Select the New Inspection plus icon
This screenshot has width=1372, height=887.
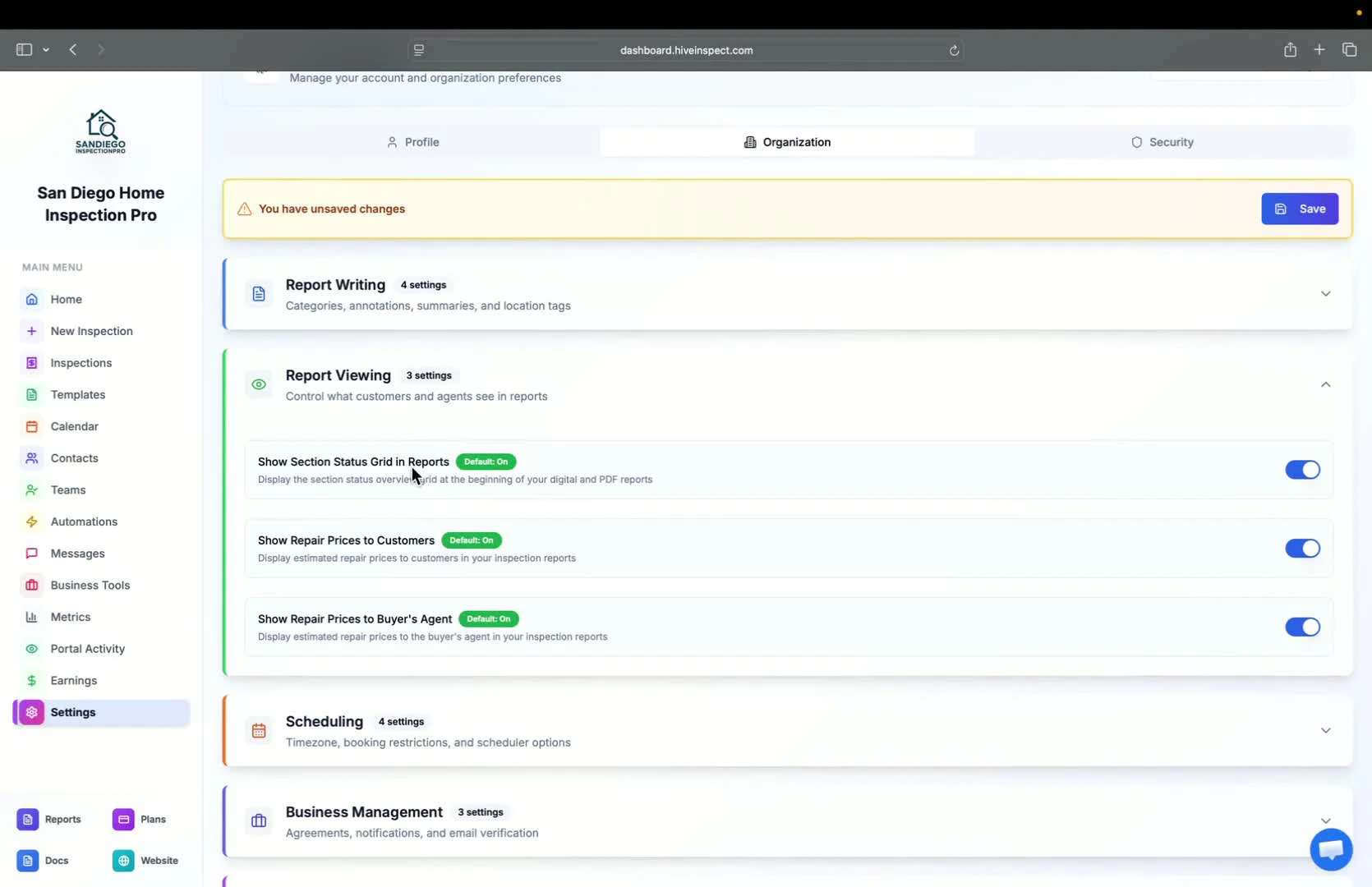tap(31, 331)
